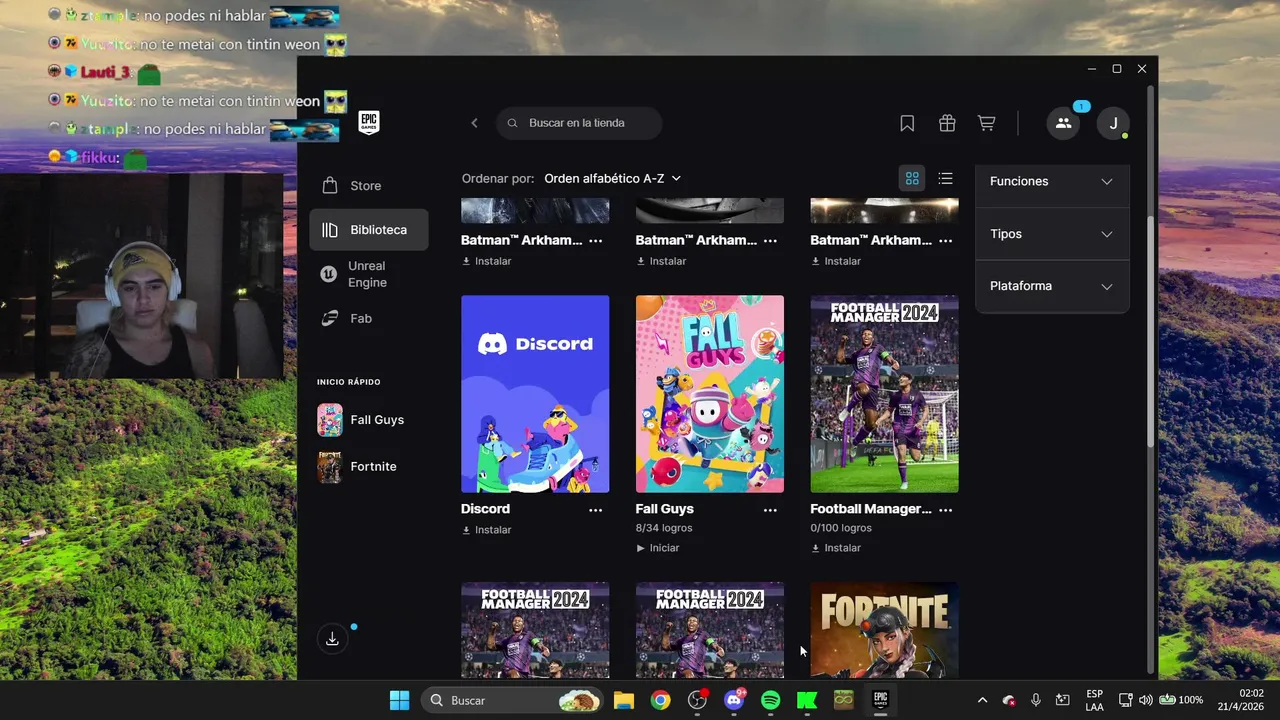
Task: Show hidden tray icons chevron
Action: tap(982, 700)
